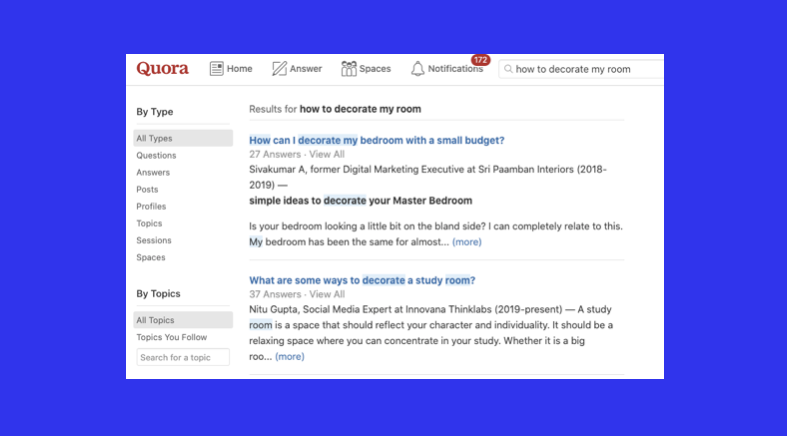Open the Notifications nav label
787x436 pixels.
pos(455,69)
